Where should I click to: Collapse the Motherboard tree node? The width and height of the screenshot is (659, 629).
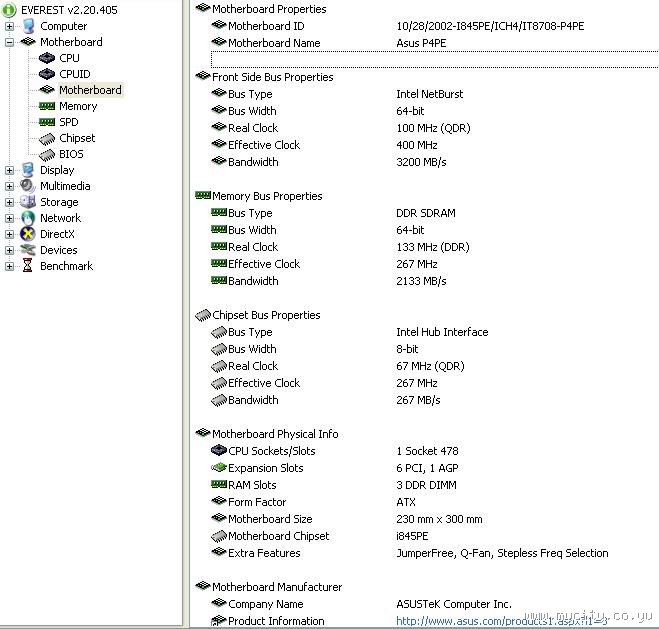(x=9, y=42)
